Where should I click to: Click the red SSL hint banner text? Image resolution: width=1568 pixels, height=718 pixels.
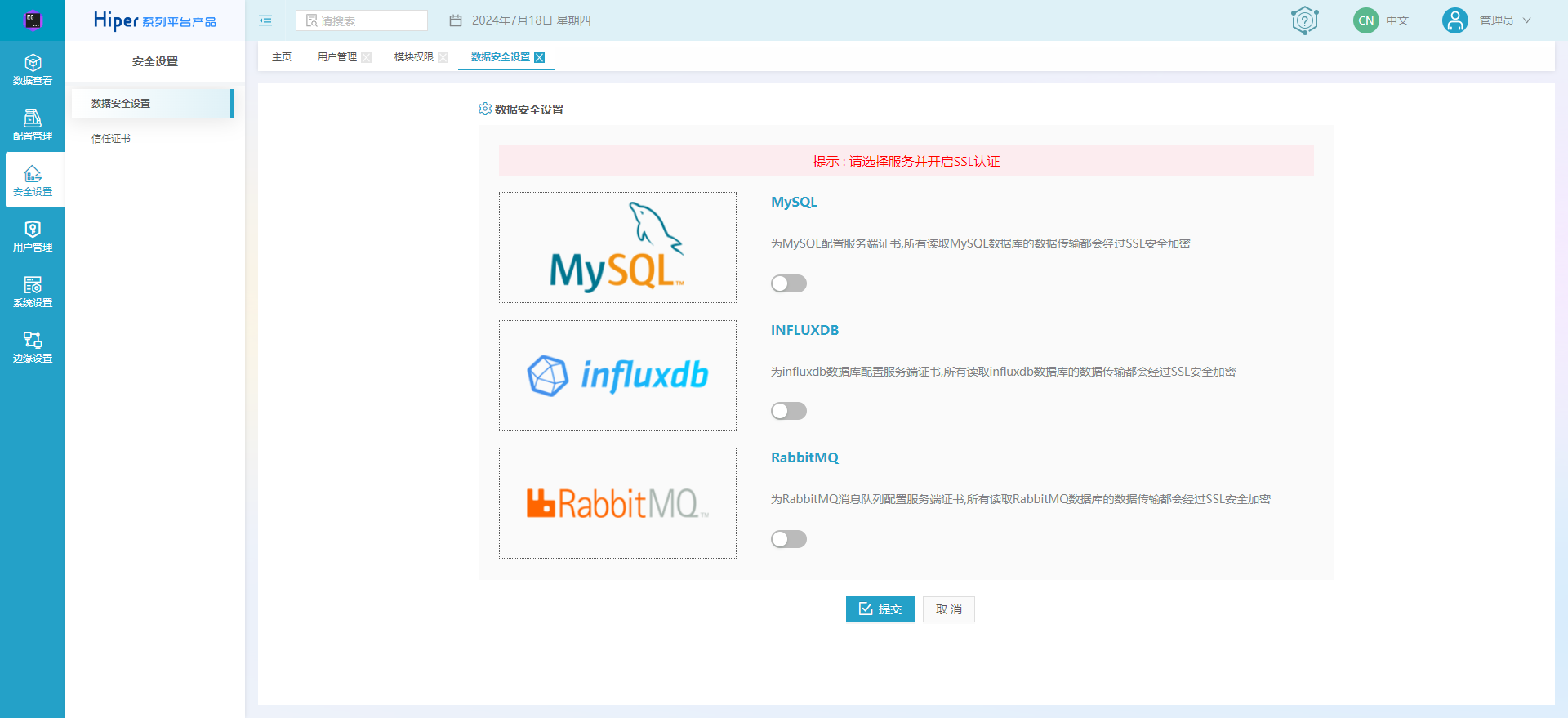906,161
